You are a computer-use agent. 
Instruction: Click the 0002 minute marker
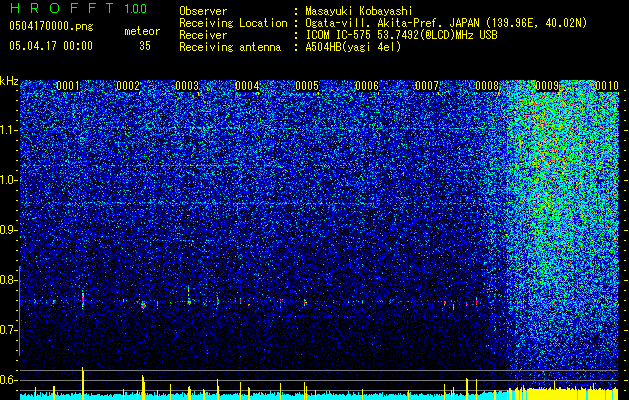click(x=128, y=86)
